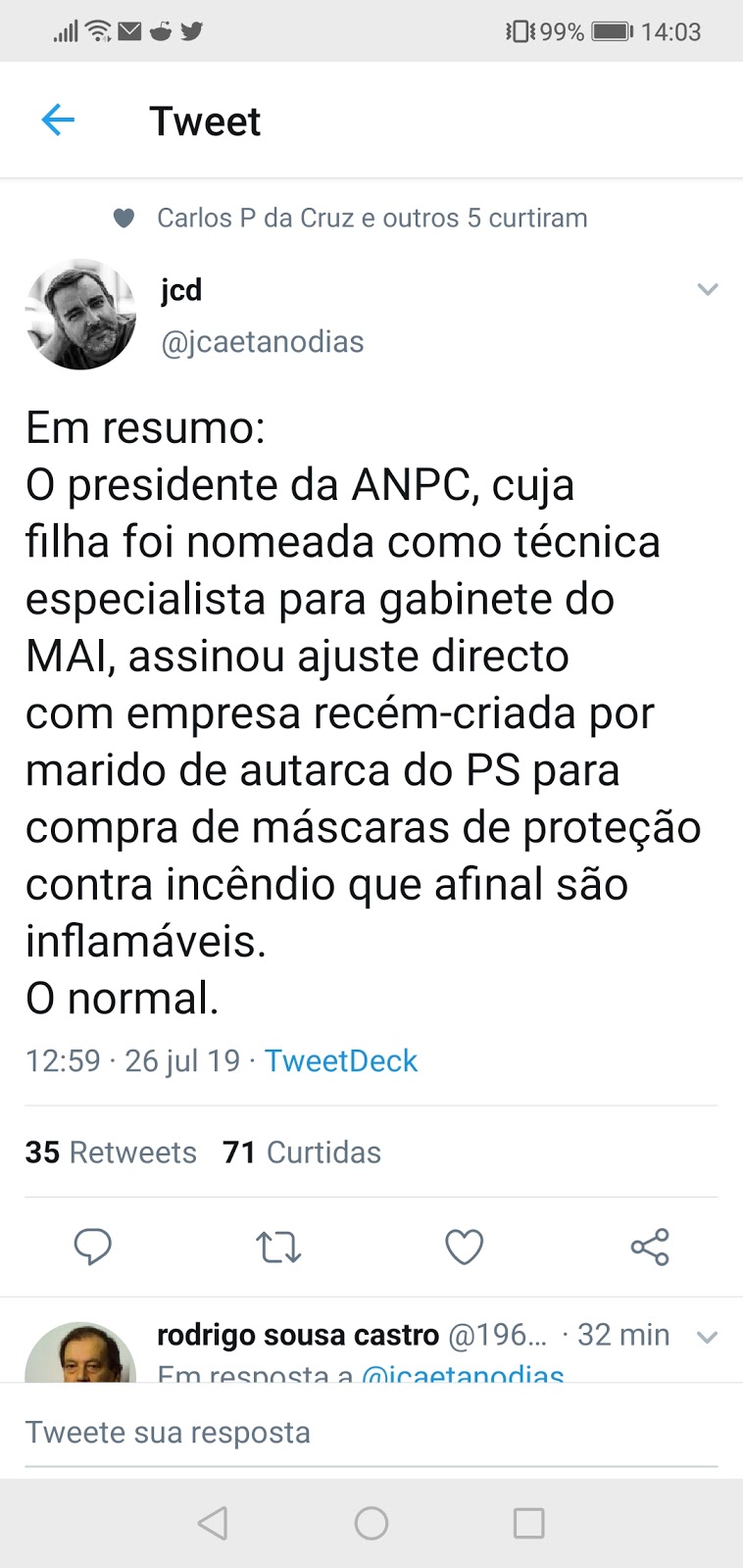Open rodrigo sousa castro's avatar
This screenshot has width=743, height=1568.
(80, 1352)
